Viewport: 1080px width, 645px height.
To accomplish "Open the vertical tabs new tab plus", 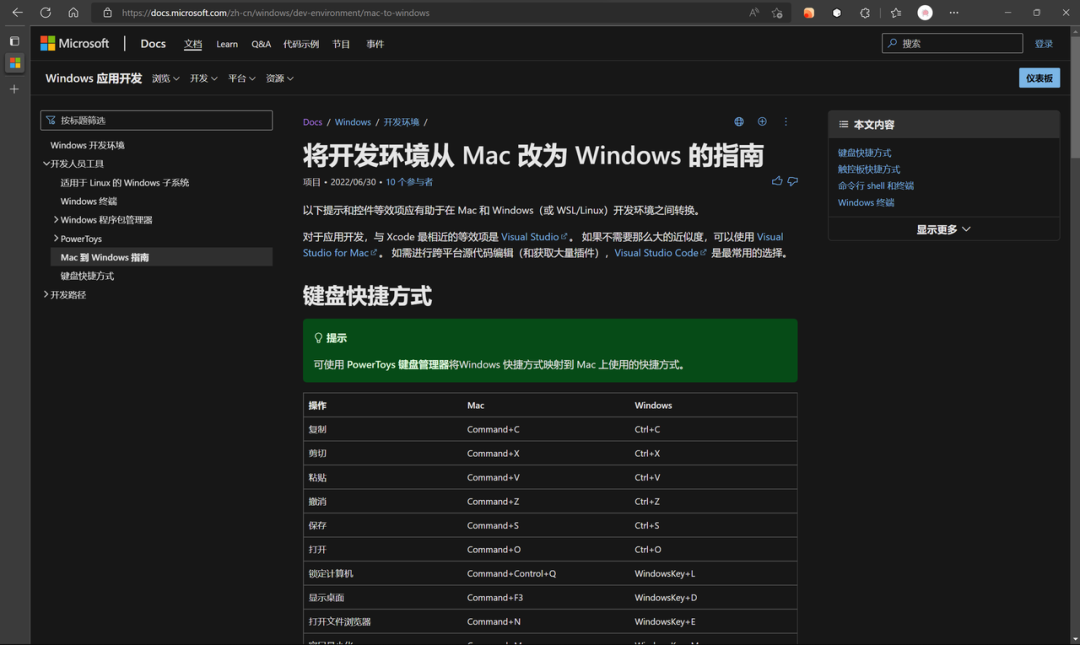I will 14,89.
